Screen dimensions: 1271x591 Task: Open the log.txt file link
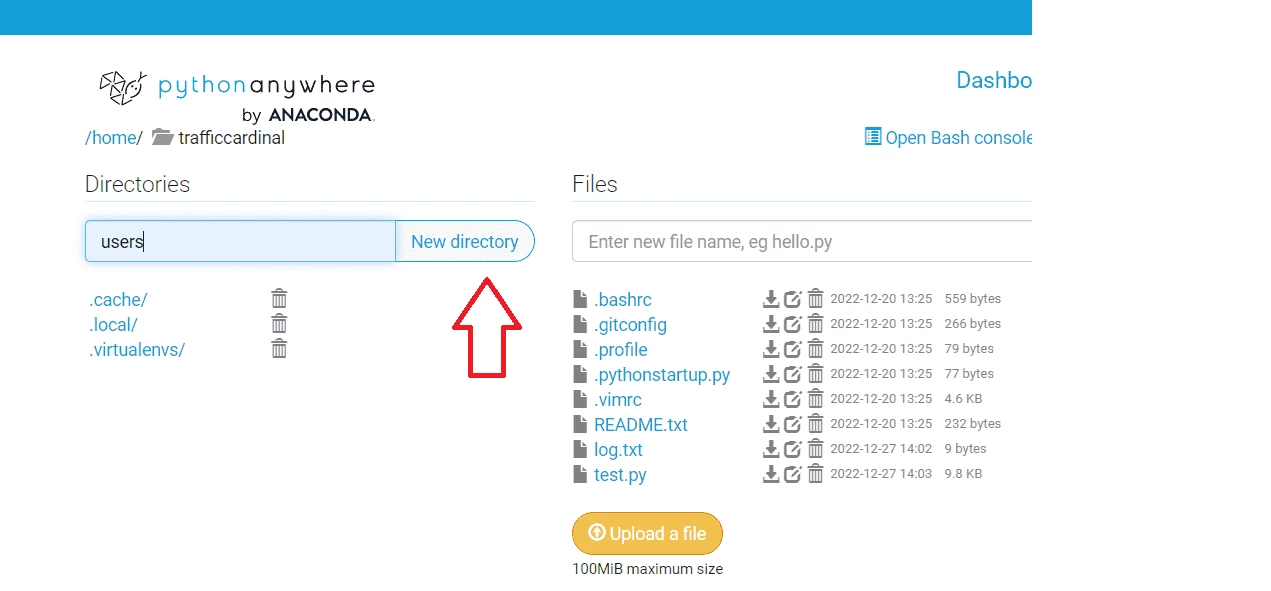click(618, 450)
